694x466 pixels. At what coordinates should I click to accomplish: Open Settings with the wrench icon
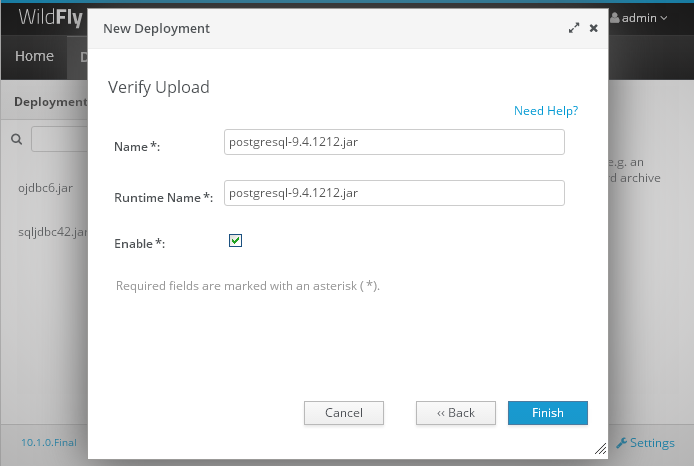[646, 442]
